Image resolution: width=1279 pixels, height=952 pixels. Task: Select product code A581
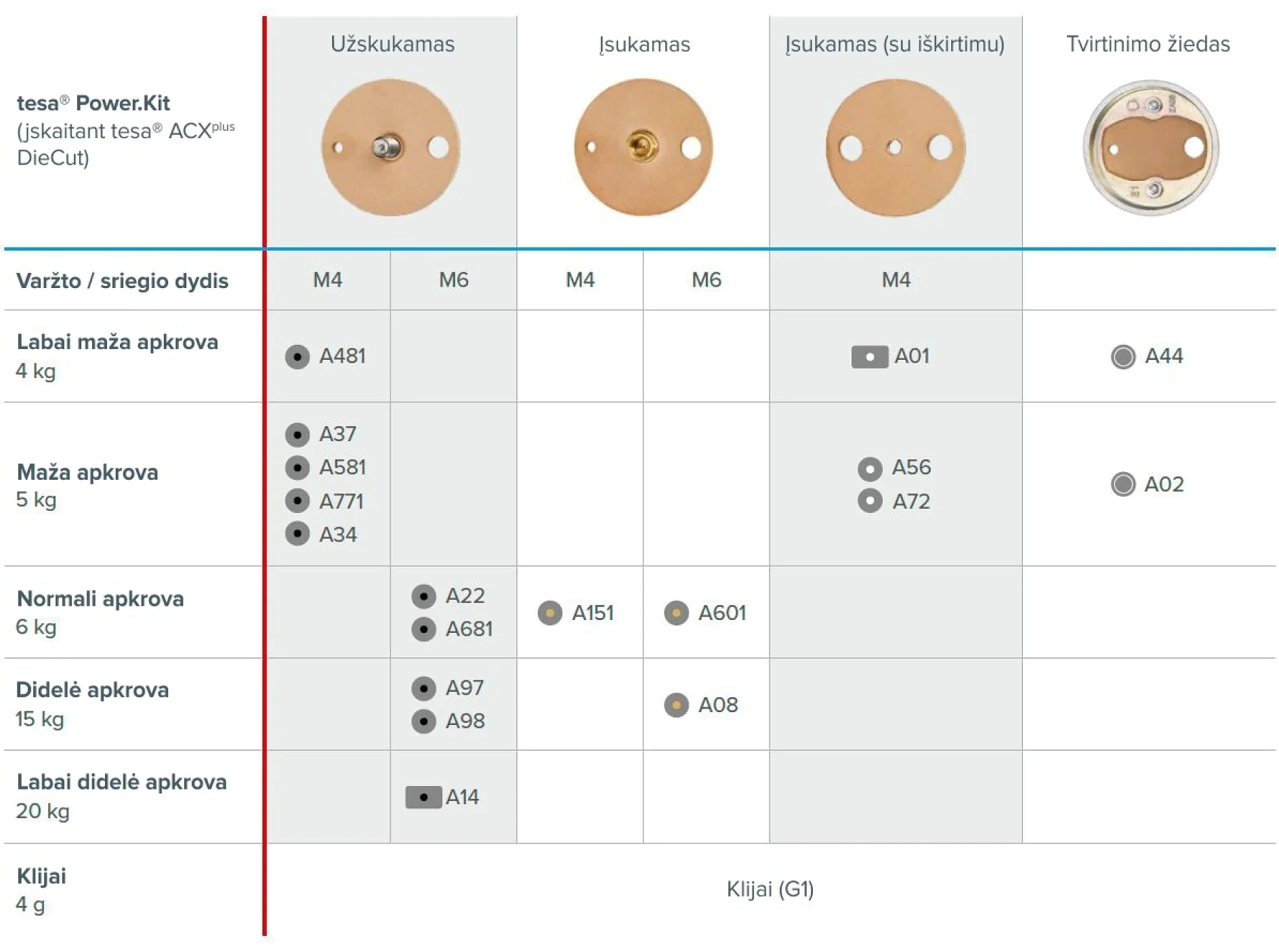(x=343, y=468)
